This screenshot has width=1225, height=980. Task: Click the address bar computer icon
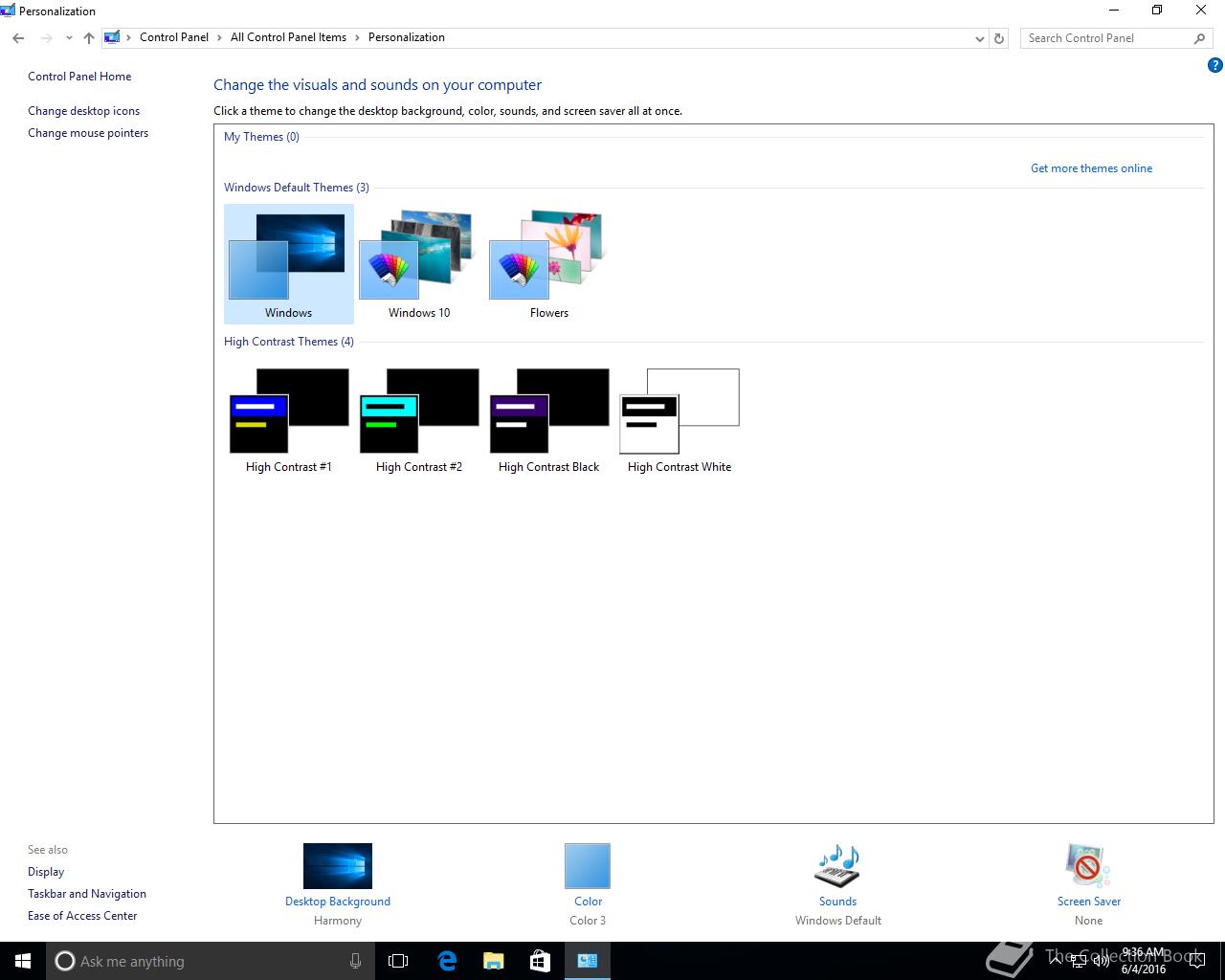click(112, 37)
